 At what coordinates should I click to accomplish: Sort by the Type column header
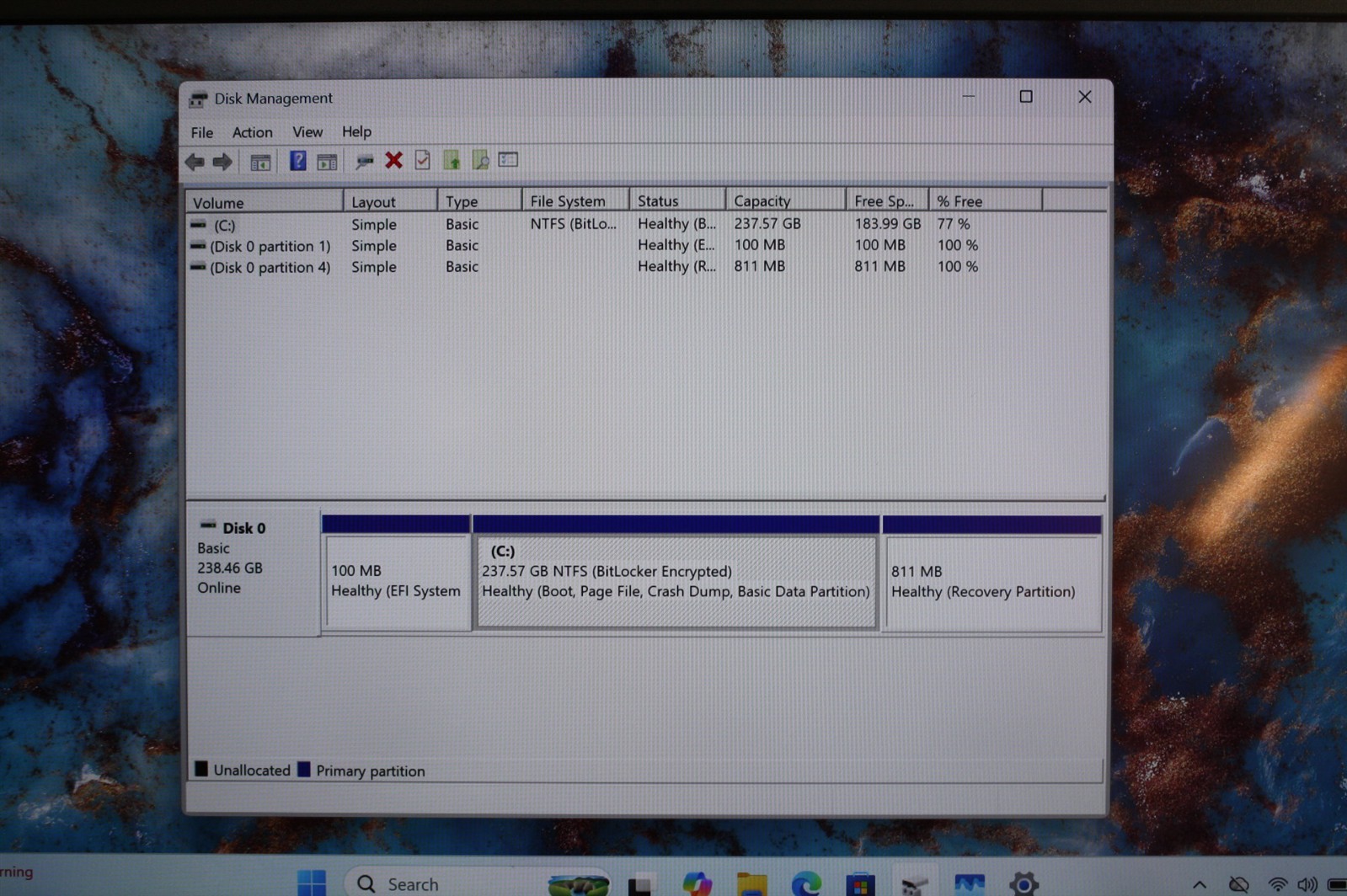click(x=479, y=201)
